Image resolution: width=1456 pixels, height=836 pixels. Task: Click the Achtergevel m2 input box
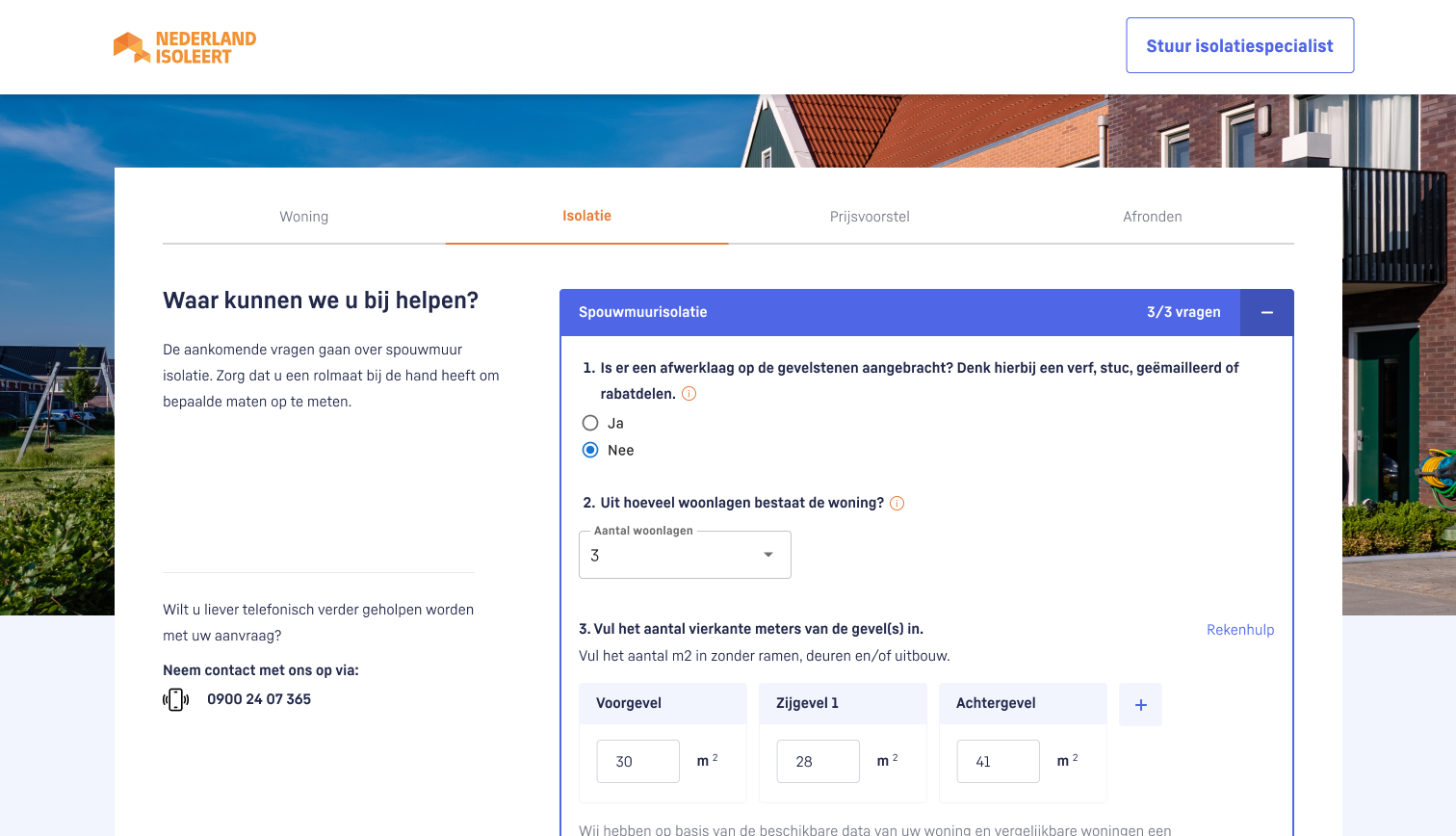998,761
